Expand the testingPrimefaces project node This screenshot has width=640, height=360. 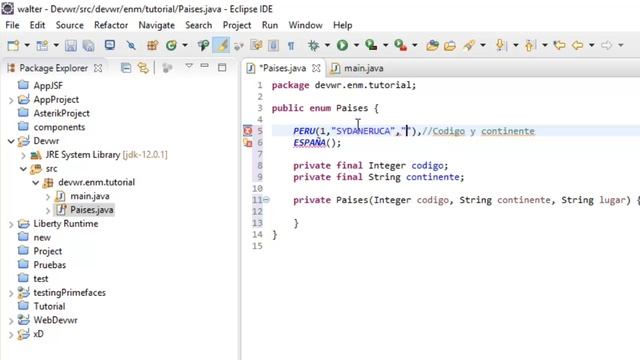click(11, 293)
